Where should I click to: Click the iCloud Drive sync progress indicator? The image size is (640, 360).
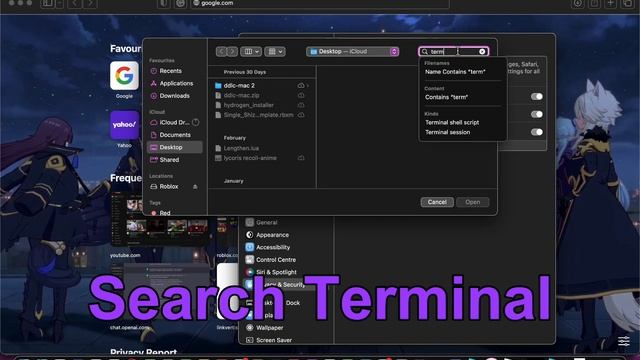pos(196,122)
